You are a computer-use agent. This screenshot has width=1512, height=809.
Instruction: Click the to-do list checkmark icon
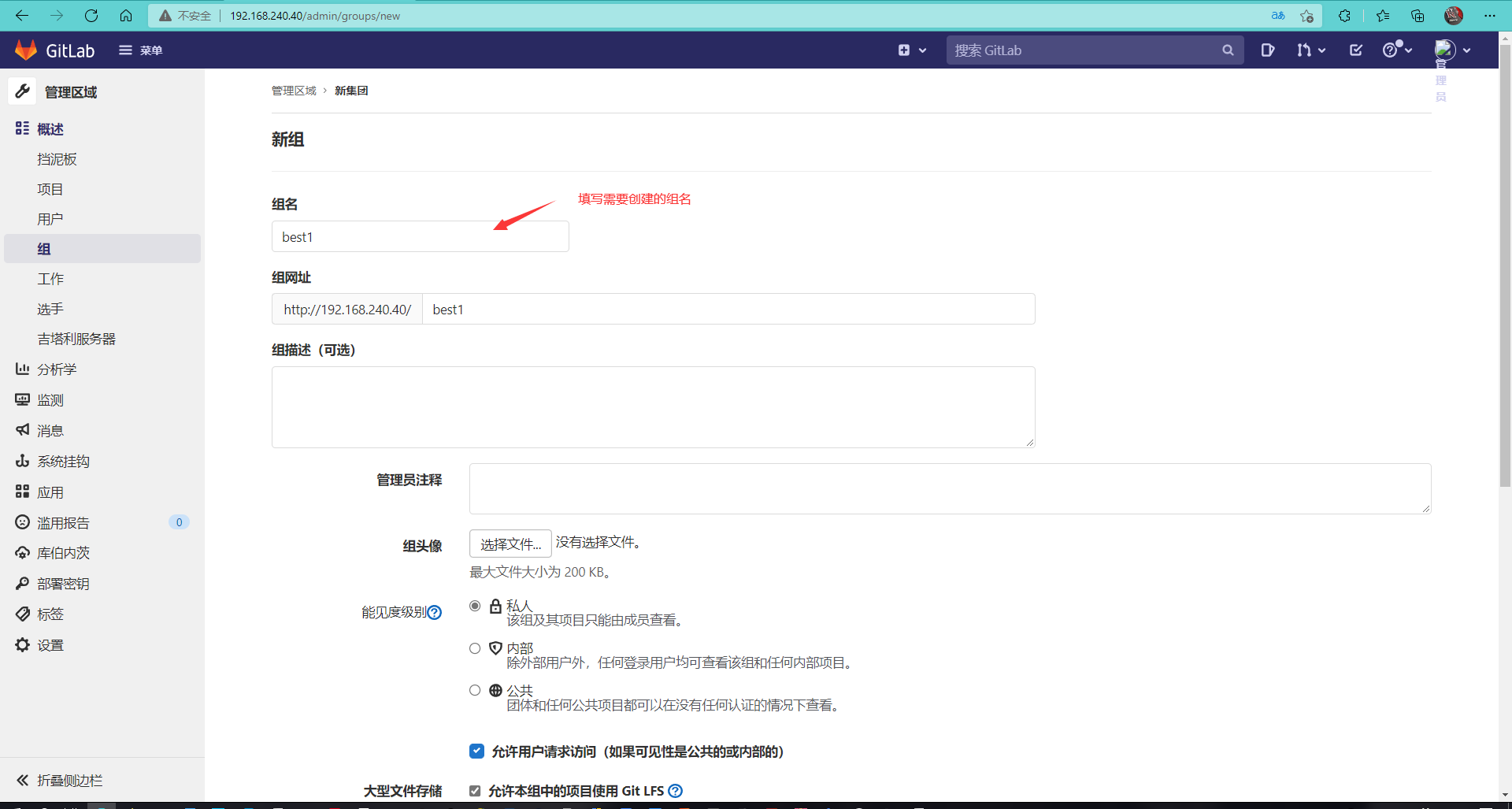coord(1356,50)
